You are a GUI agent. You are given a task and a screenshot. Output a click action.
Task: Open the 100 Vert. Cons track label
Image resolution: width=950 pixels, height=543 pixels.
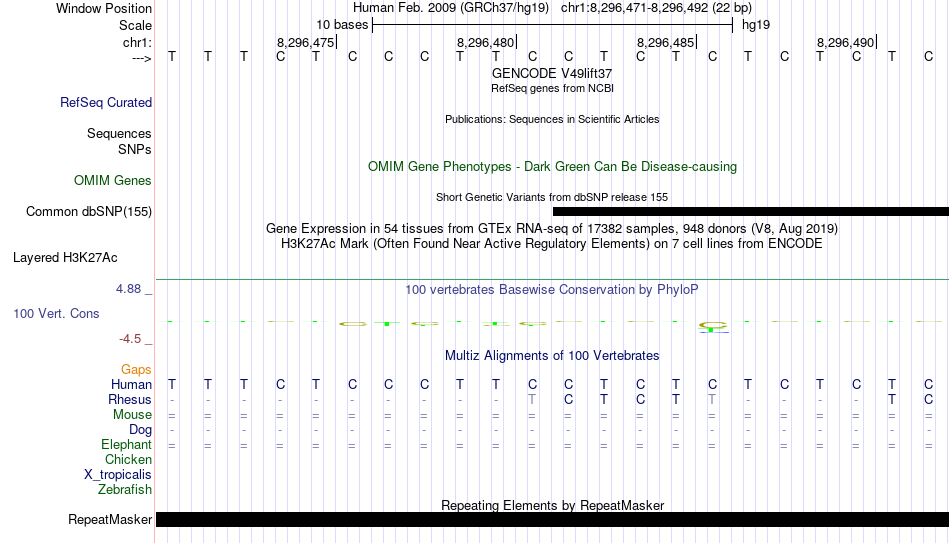tap(56, 313)
